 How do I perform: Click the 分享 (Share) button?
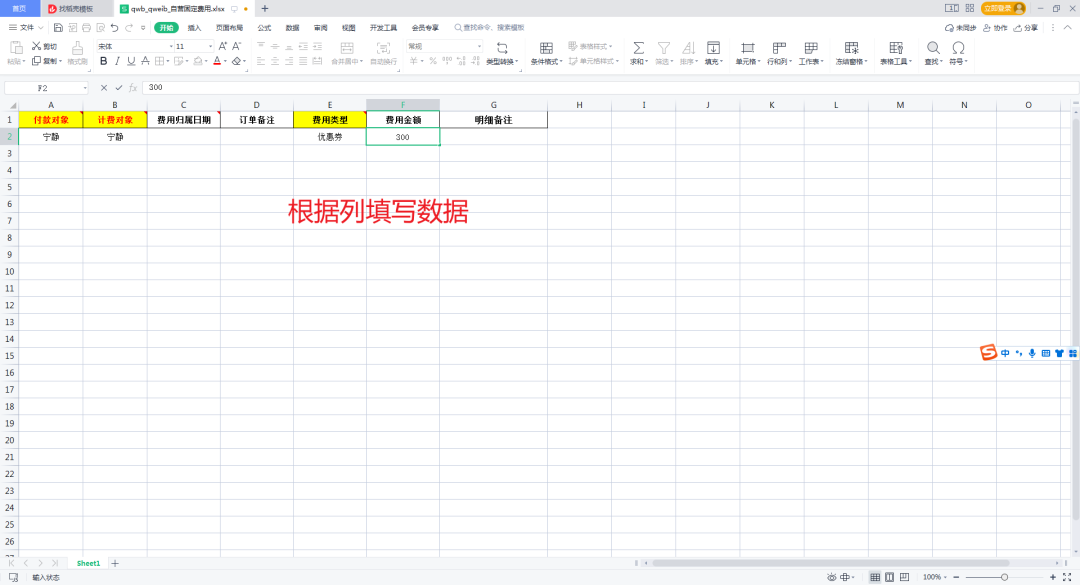pyautogui.click(x=1025, y=28)
